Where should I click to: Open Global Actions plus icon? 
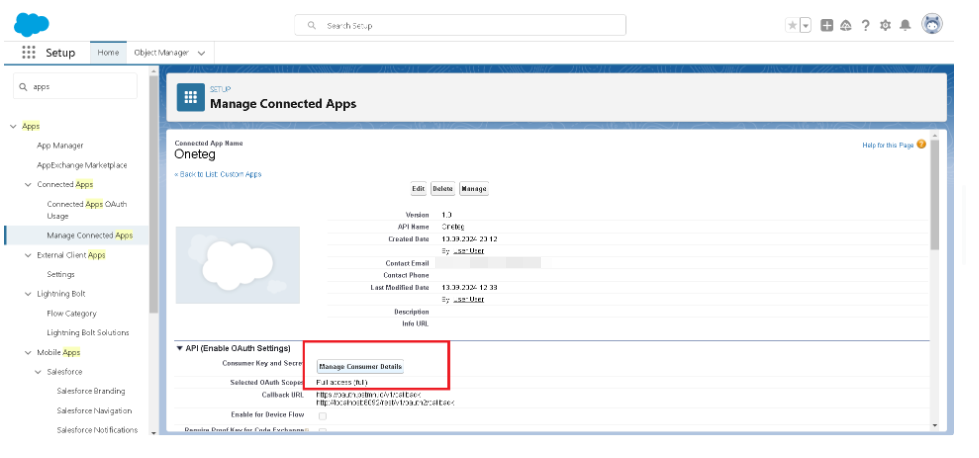click(x=827, y=26)
